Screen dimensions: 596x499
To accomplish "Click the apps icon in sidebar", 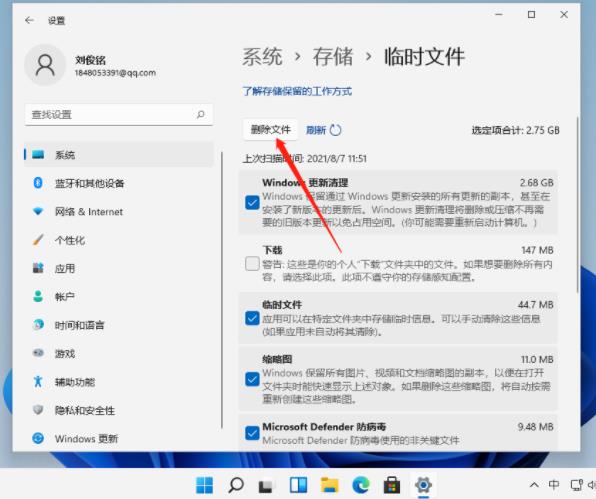I will coord(38,268).
